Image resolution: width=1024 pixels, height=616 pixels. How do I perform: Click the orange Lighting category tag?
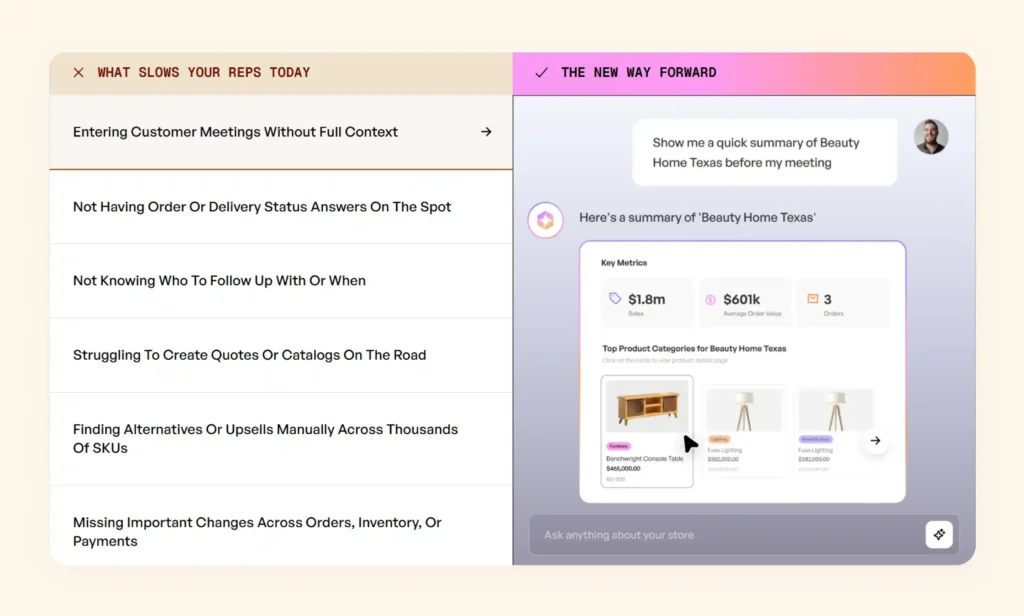[x=719, y=440]
